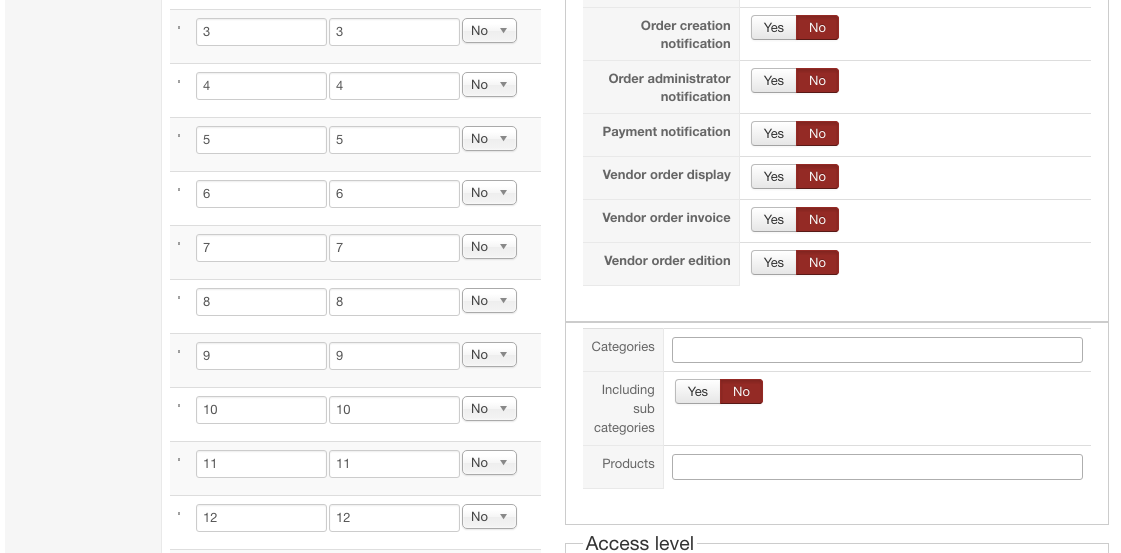Select No for Vendor order invoice

[x=817, y=220]
